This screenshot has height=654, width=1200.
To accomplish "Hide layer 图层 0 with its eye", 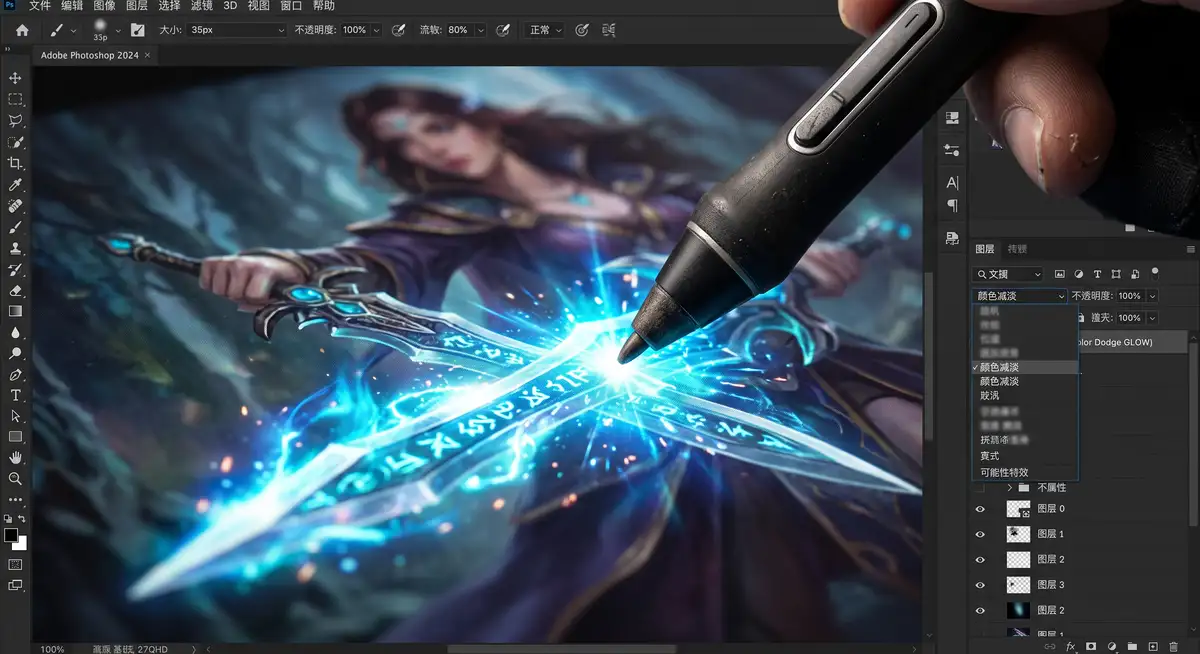I will coord(980,509).
